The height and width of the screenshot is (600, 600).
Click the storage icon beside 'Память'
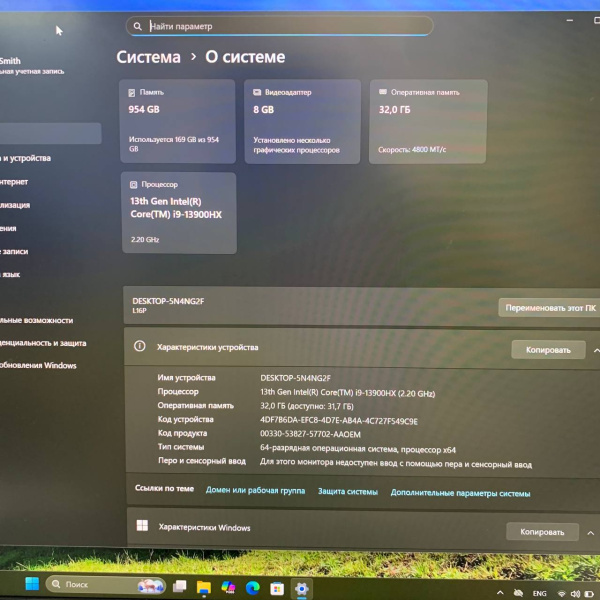[x=132, y=93]
